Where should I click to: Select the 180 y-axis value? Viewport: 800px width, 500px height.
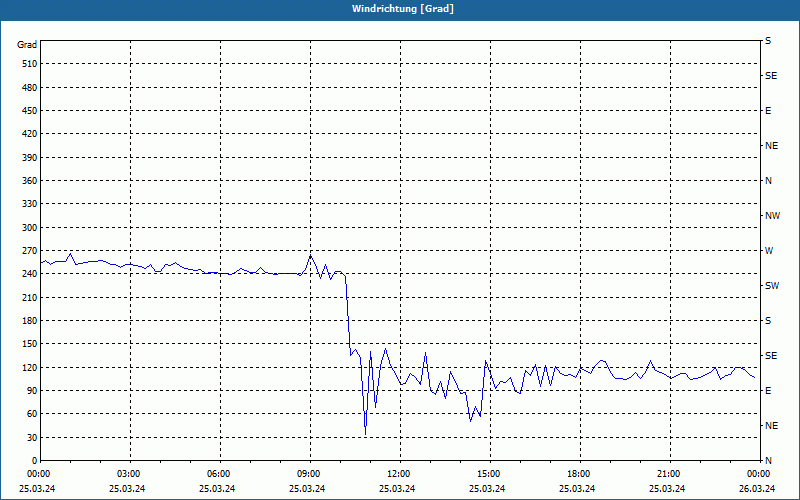pyautogui.click(x=30, y=321)
